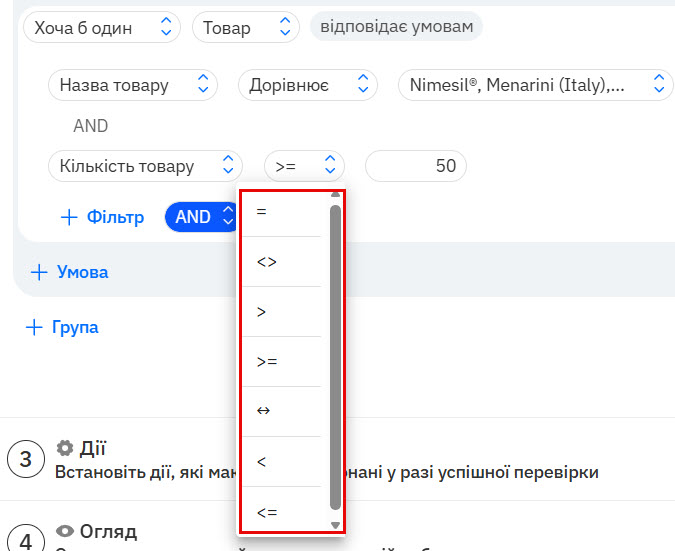Select the '<=' option in the operator list
The image size is (675, 551).
pos(282,512)
